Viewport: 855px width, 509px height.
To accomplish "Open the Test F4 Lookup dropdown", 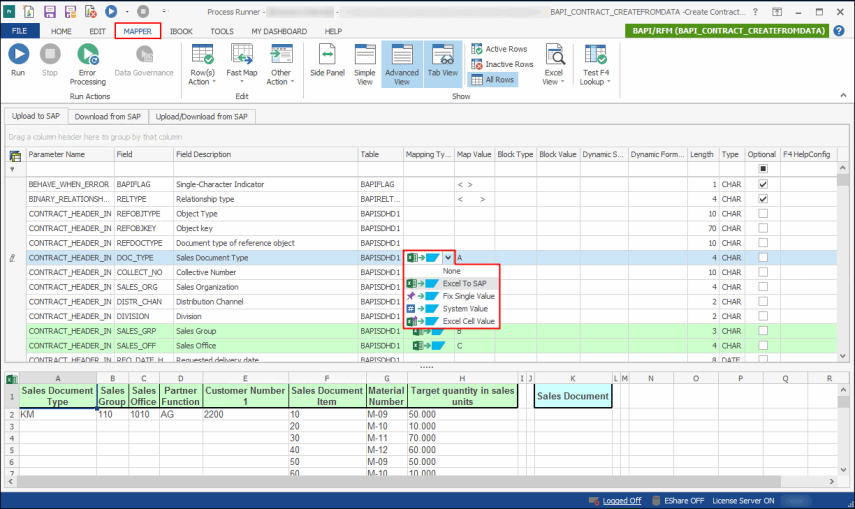I will (x=595, y=64).
